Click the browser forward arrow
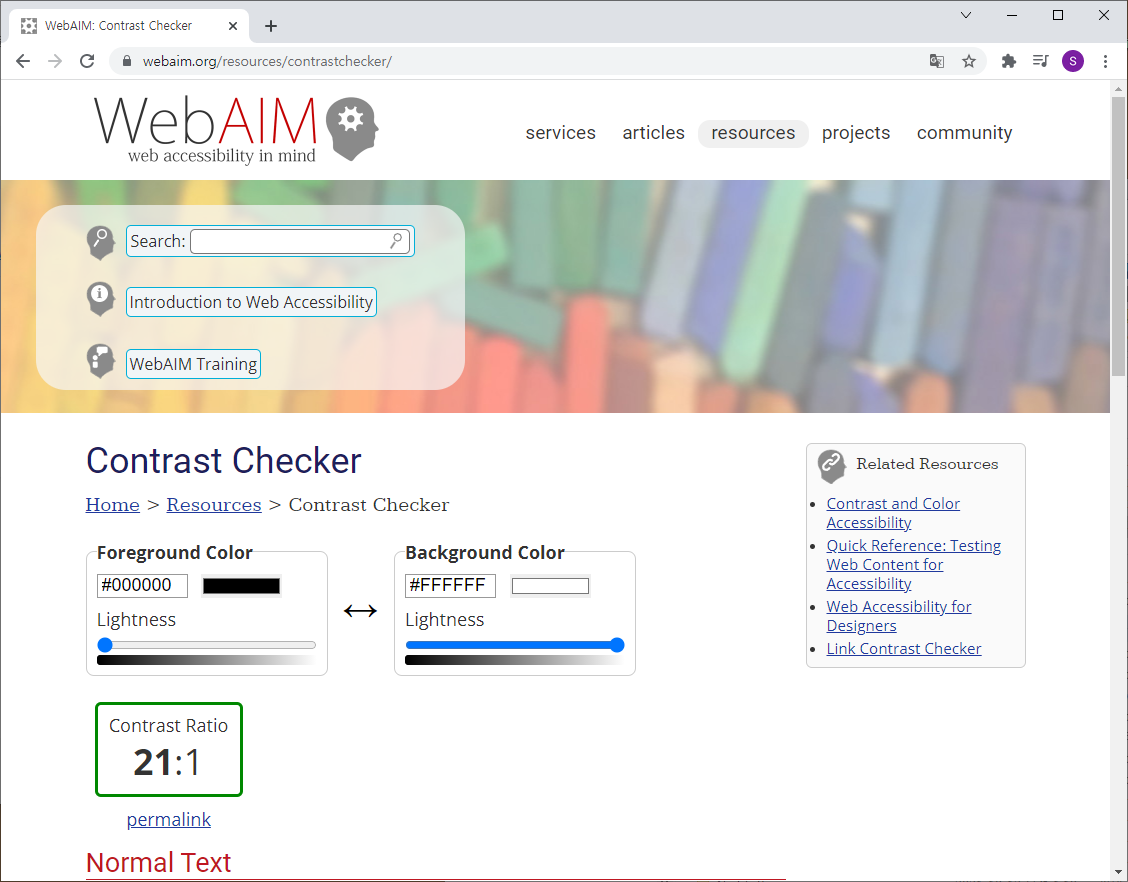Screen dimensions: 1128x882 55,61
